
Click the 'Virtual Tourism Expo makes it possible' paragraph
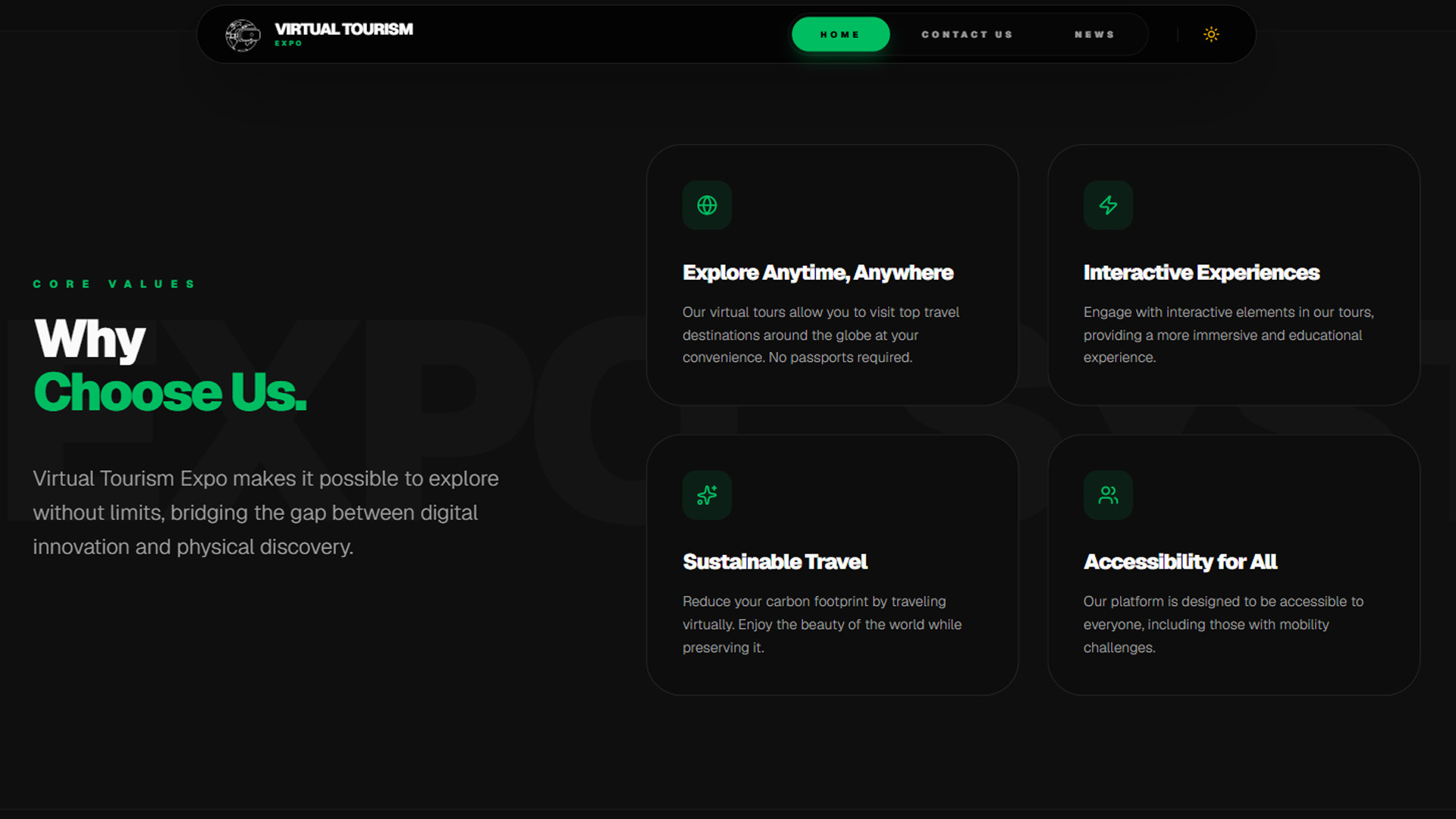click(x=265, y=513)
